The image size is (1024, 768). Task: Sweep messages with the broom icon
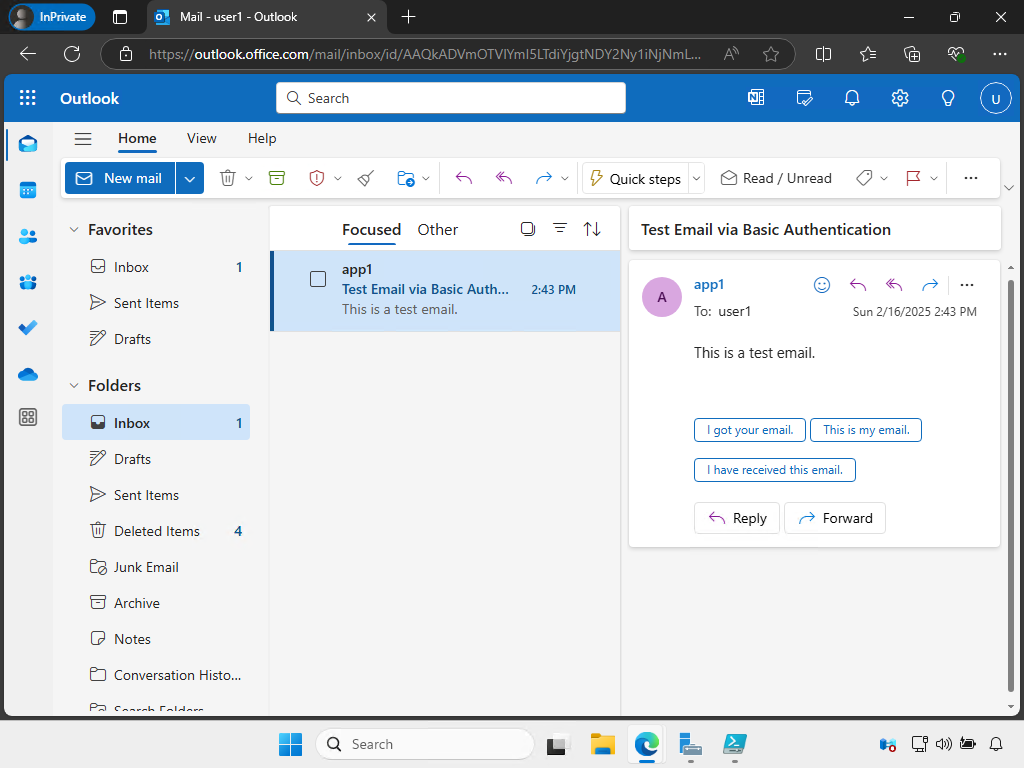coord(366,178)
